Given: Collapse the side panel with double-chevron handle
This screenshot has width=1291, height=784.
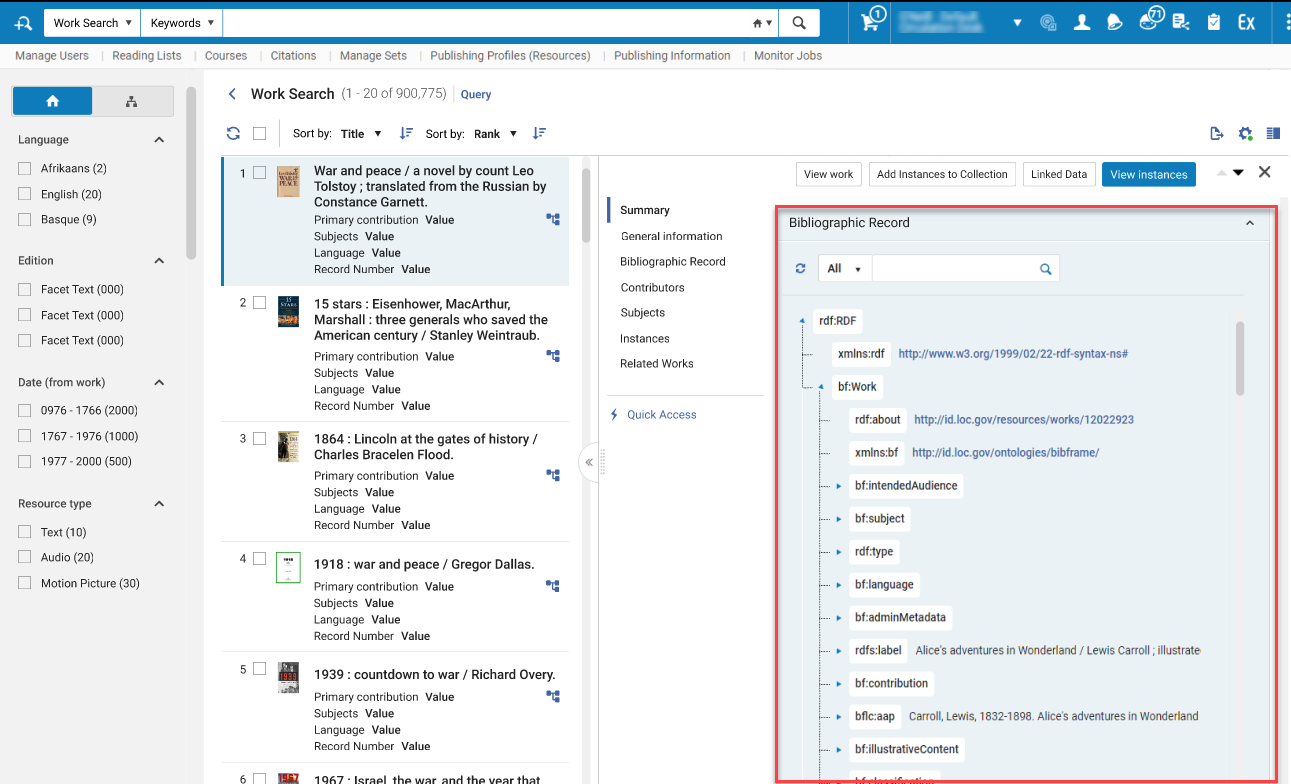Looking at the screenshot, I should (x=589, y=462).
